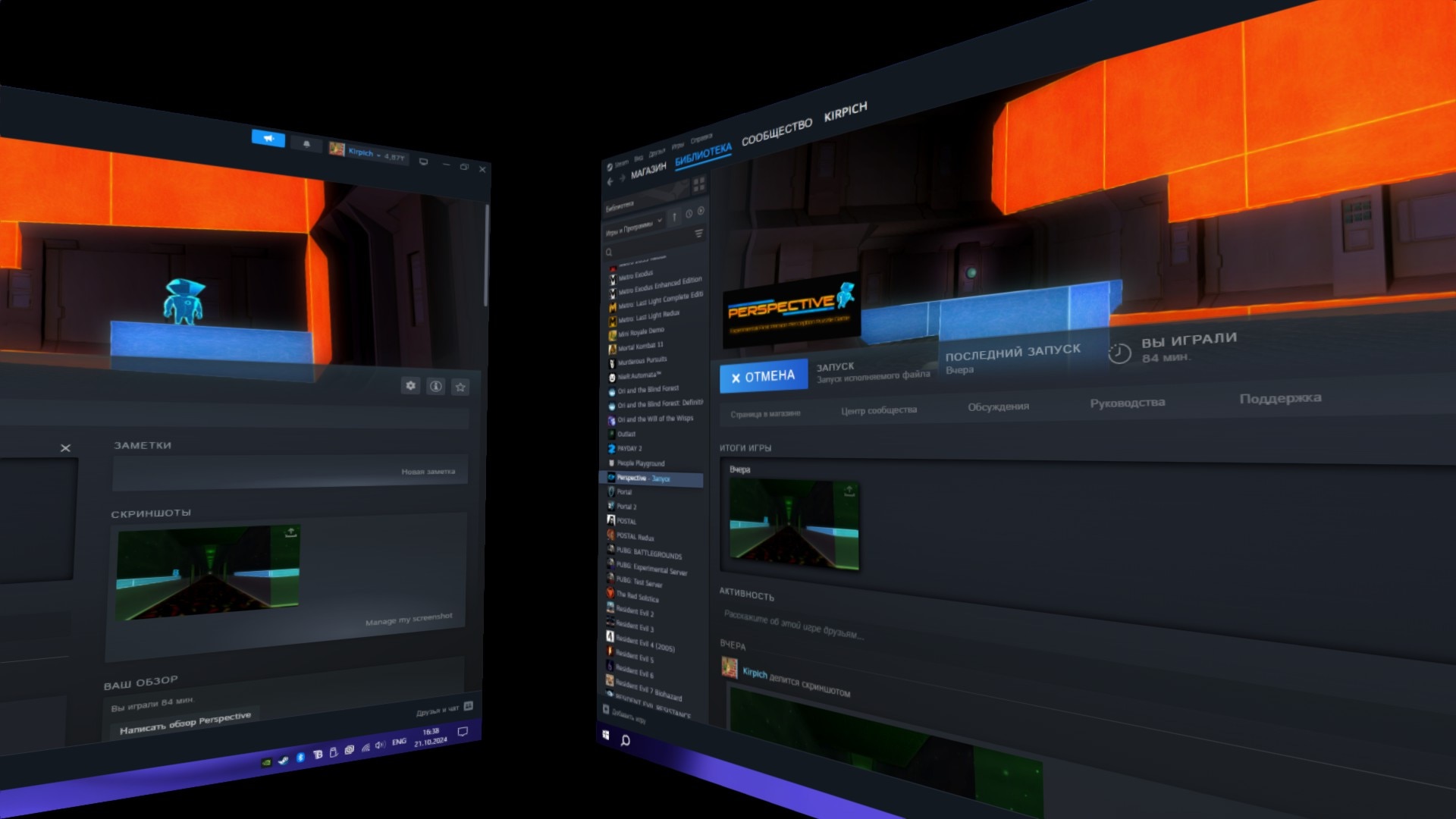Open Windows Start button in right window
This screenshot has height=819, width=1456.
[606, 735]
